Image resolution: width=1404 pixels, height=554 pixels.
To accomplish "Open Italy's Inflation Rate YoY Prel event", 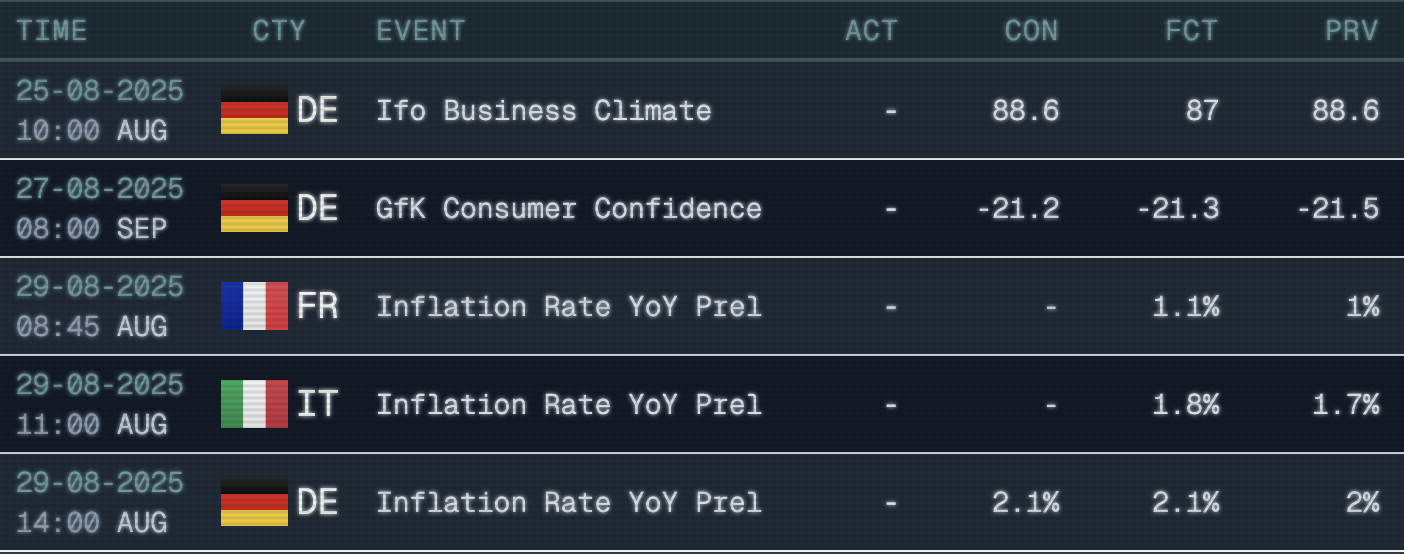I will point(568,404).
